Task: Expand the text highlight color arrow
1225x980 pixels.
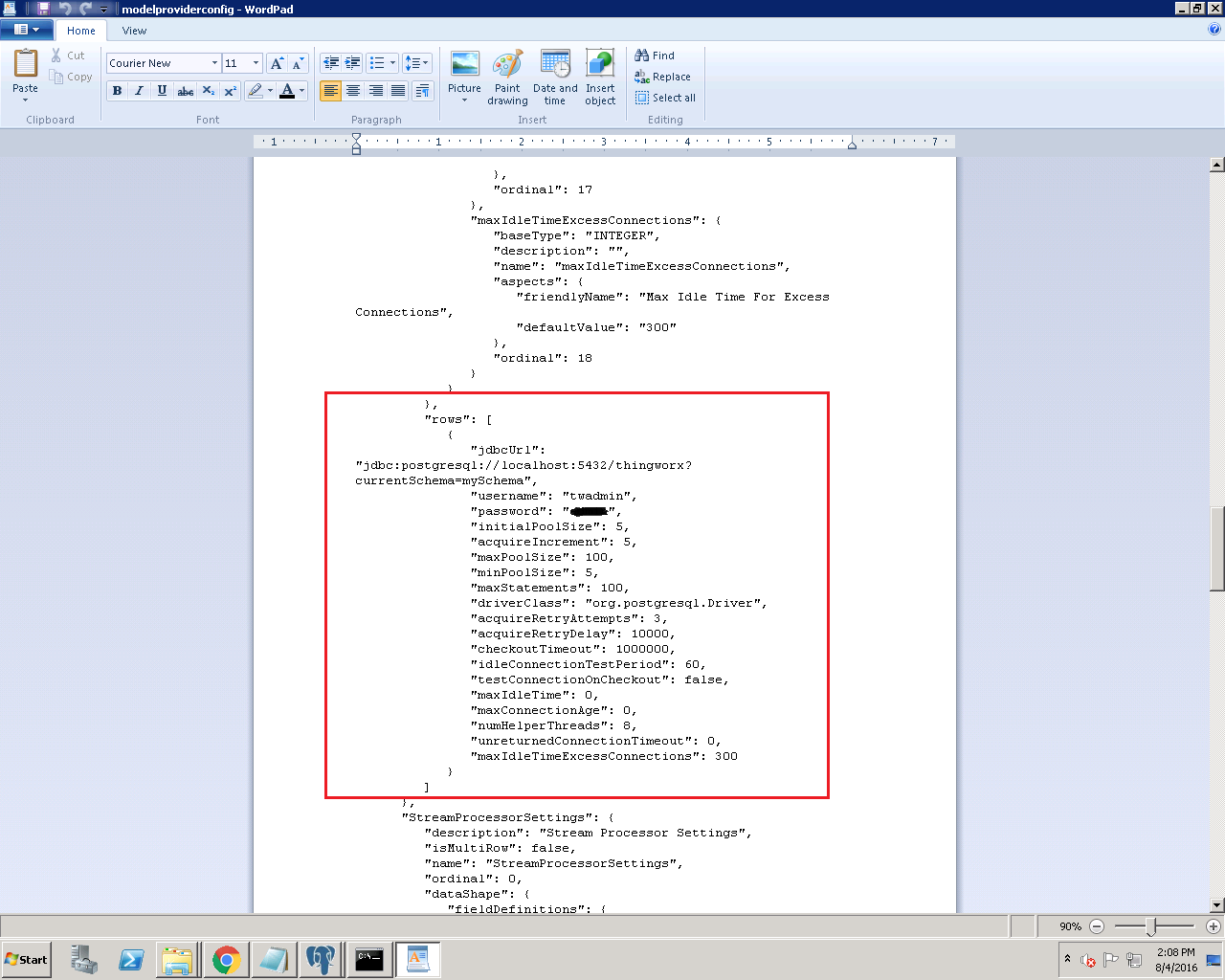Action: 271,91
